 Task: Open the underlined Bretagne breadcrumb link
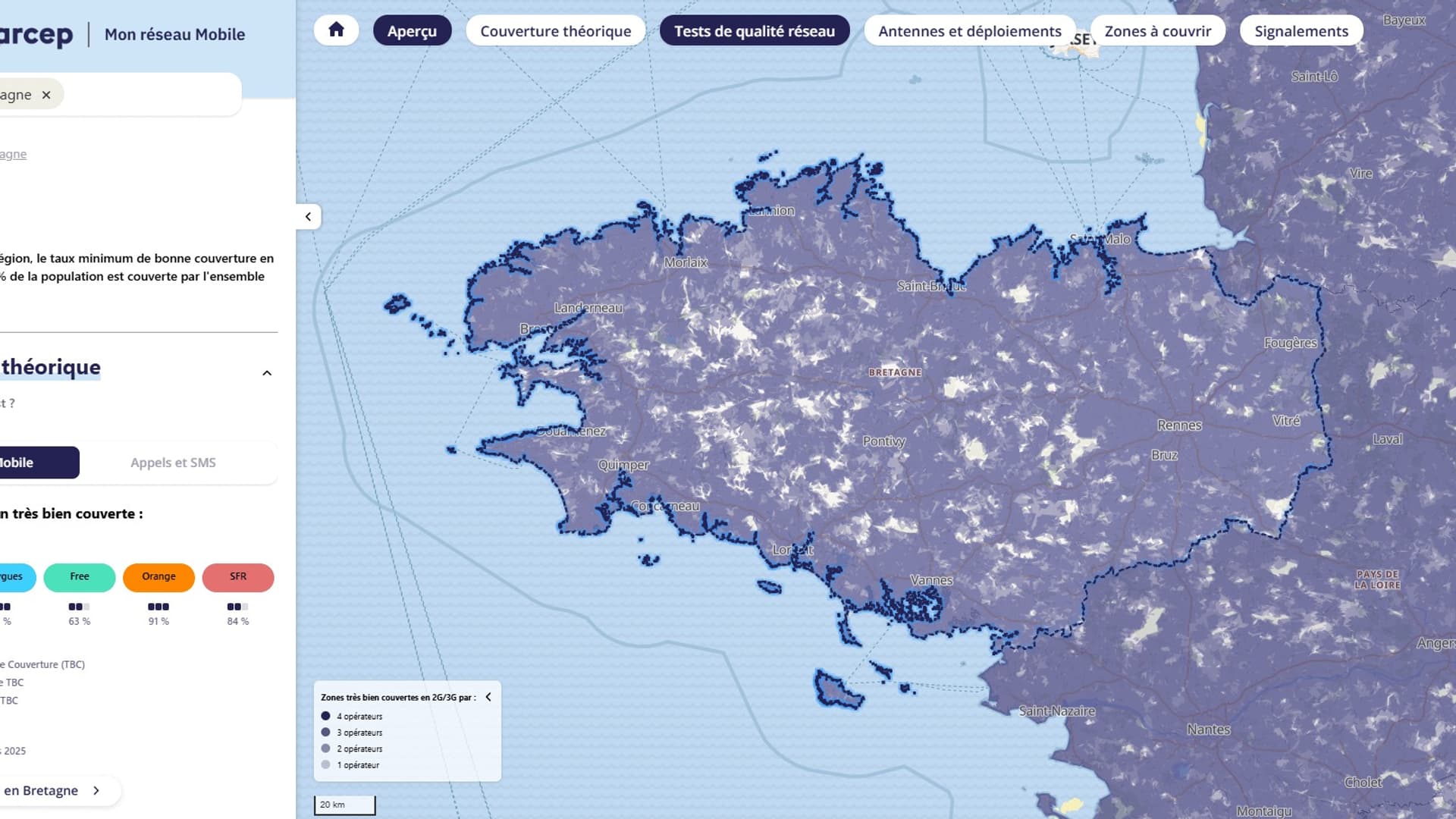[x=13, y=154]
